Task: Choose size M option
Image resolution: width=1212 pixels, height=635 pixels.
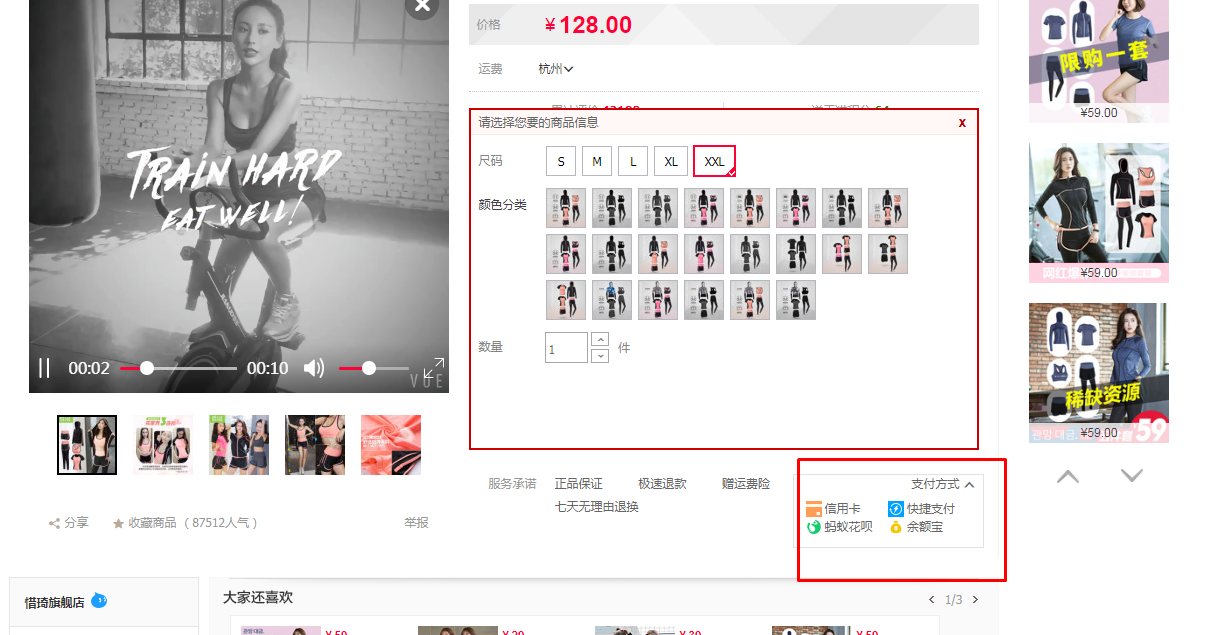Action: coord(597,161)
